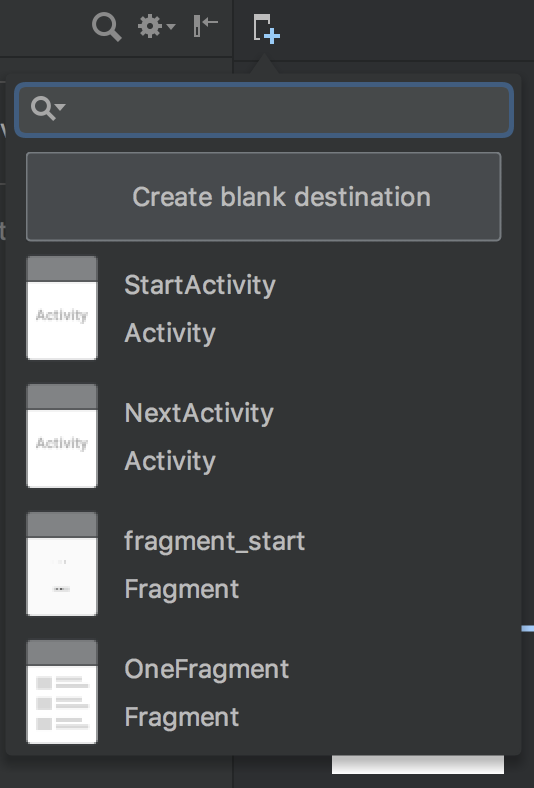Select the fragment_start preview thumbnail
The height and width of the screenshot is (788, 534).
(62, 564)
